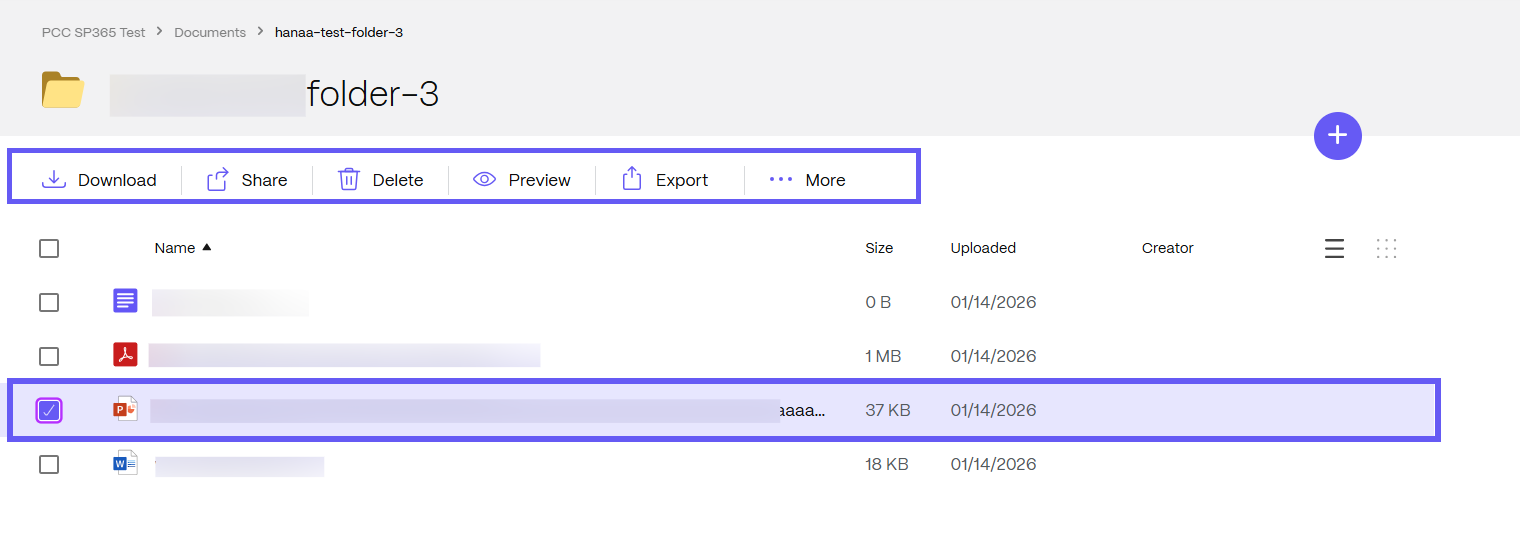Viewport: 1520px width, 560px height.
Task: Sort by the Size column header
Action: click(879, 248)
